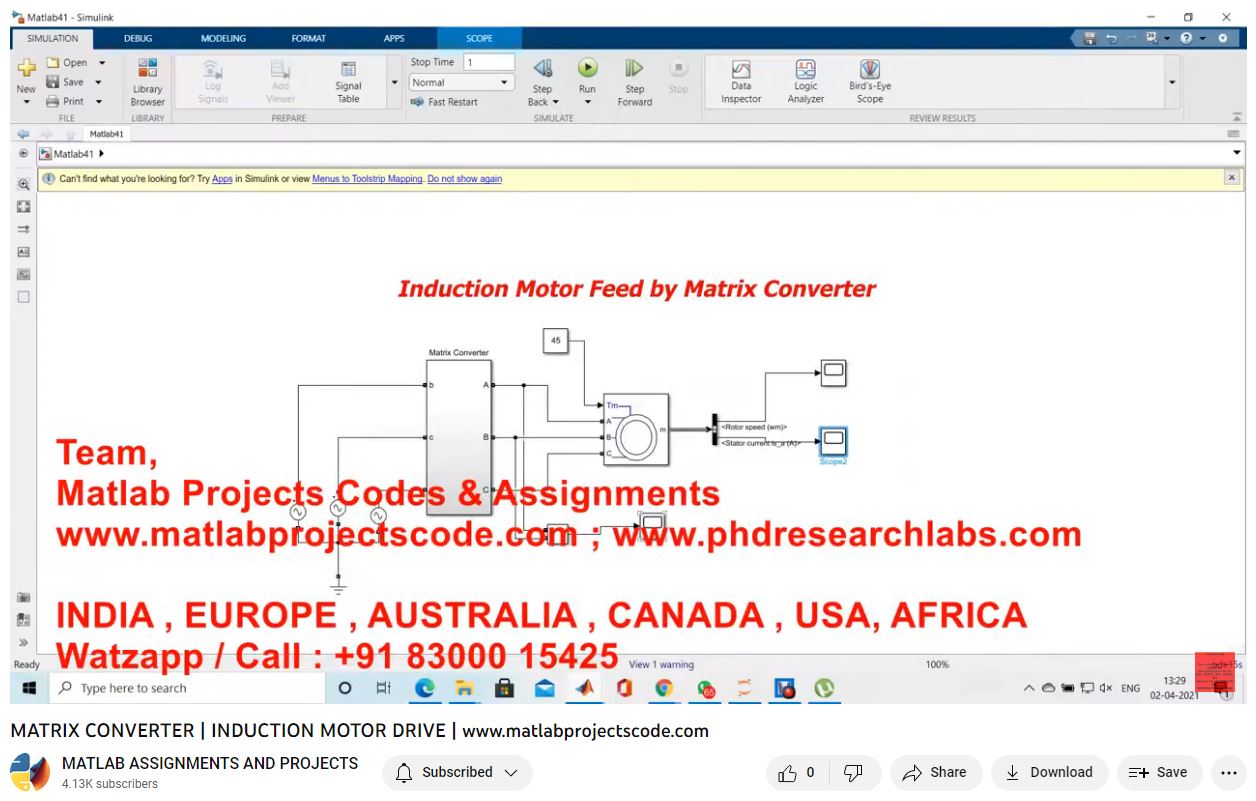Click the undo arrow in quick access bar
1256x801 pixels.
tap(1111, 38)
